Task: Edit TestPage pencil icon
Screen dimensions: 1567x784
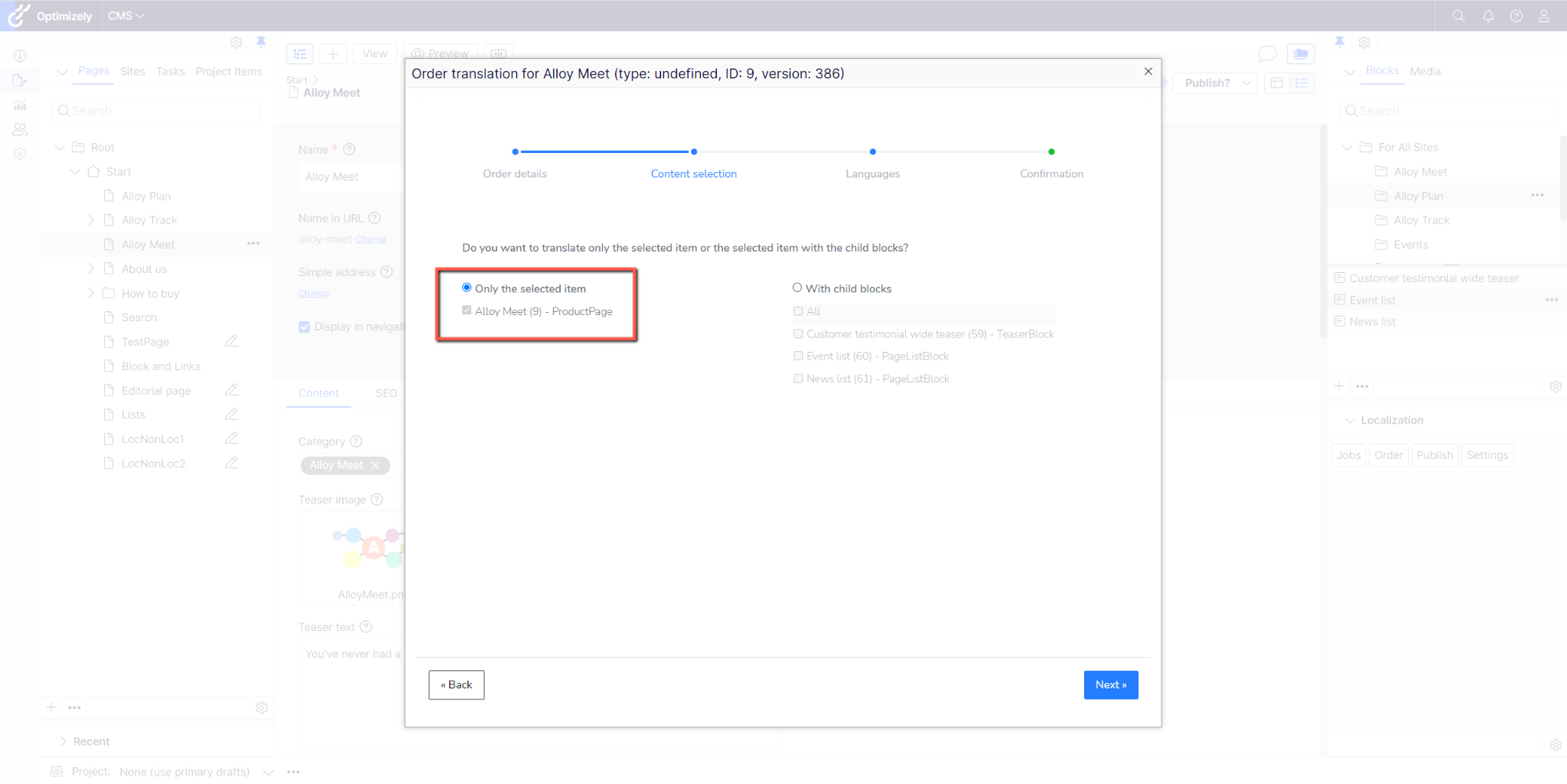Action: [231, 341]
